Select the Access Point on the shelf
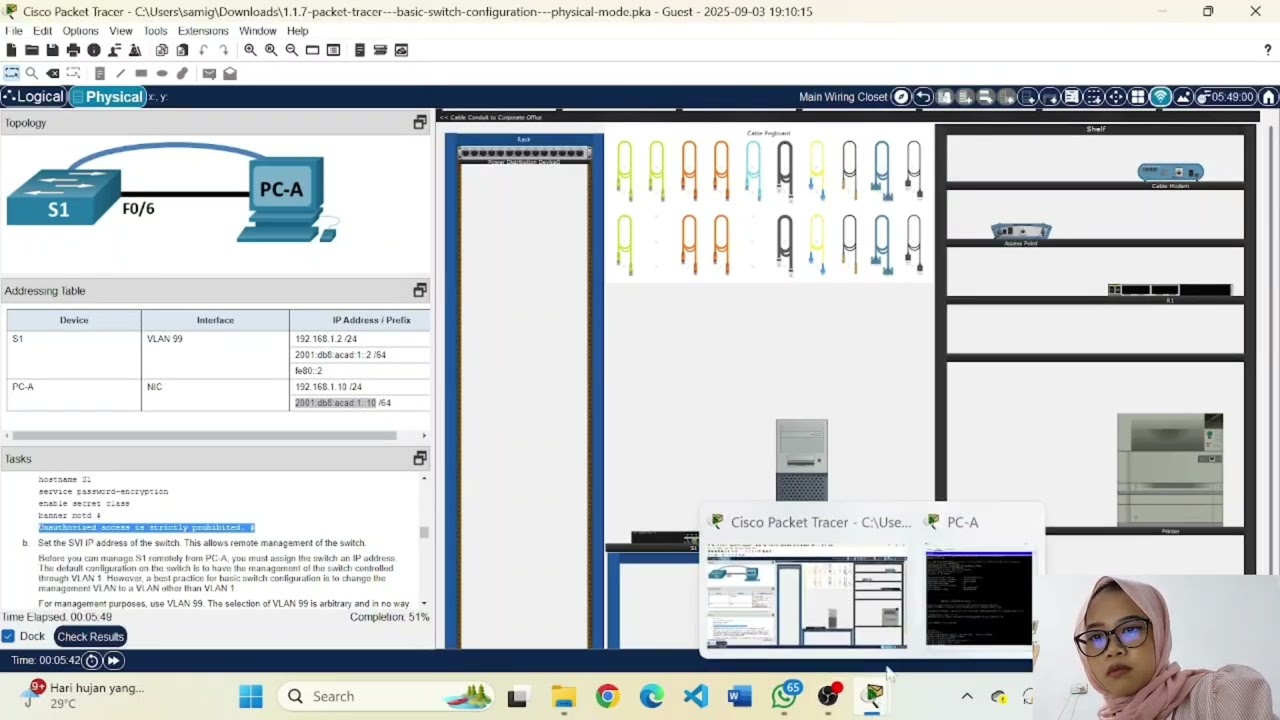The image size is (1280, 720). point(1021,233)
